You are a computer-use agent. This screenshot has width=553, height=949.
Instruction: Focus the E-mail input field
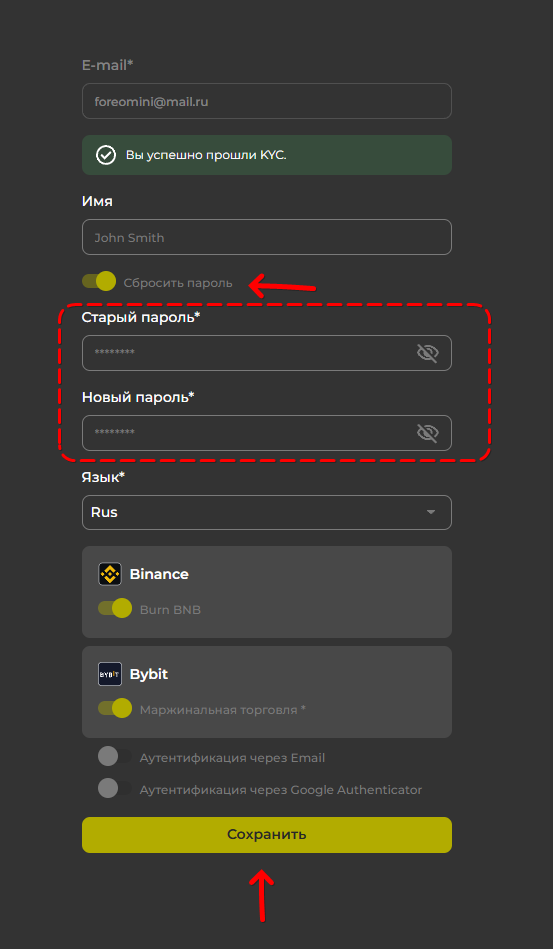pyautogui.click(x=267, y=101)
